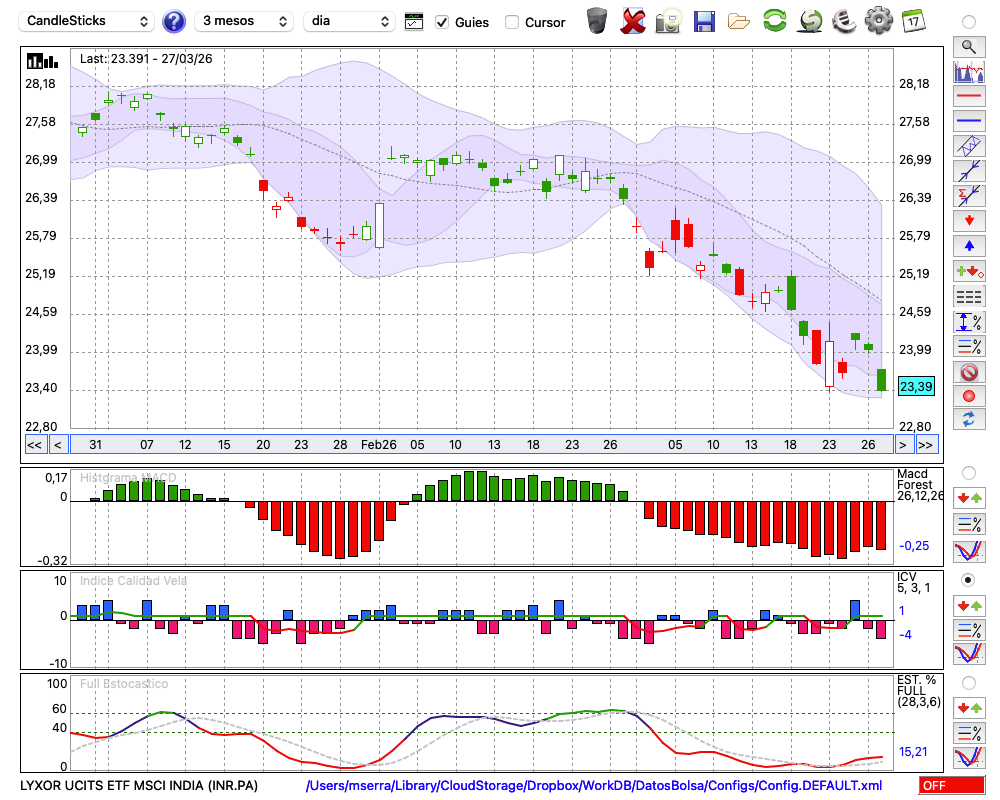Select the red horizontal line tool
The width and height of the screenshot is (1000, 800).
pyautogui.click(x=968, y=97)
